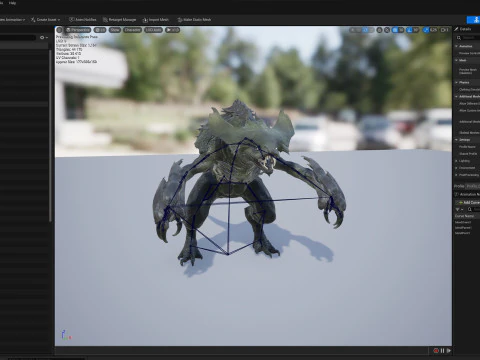Click the Make Static Mesh button

[x=194, y=20]
